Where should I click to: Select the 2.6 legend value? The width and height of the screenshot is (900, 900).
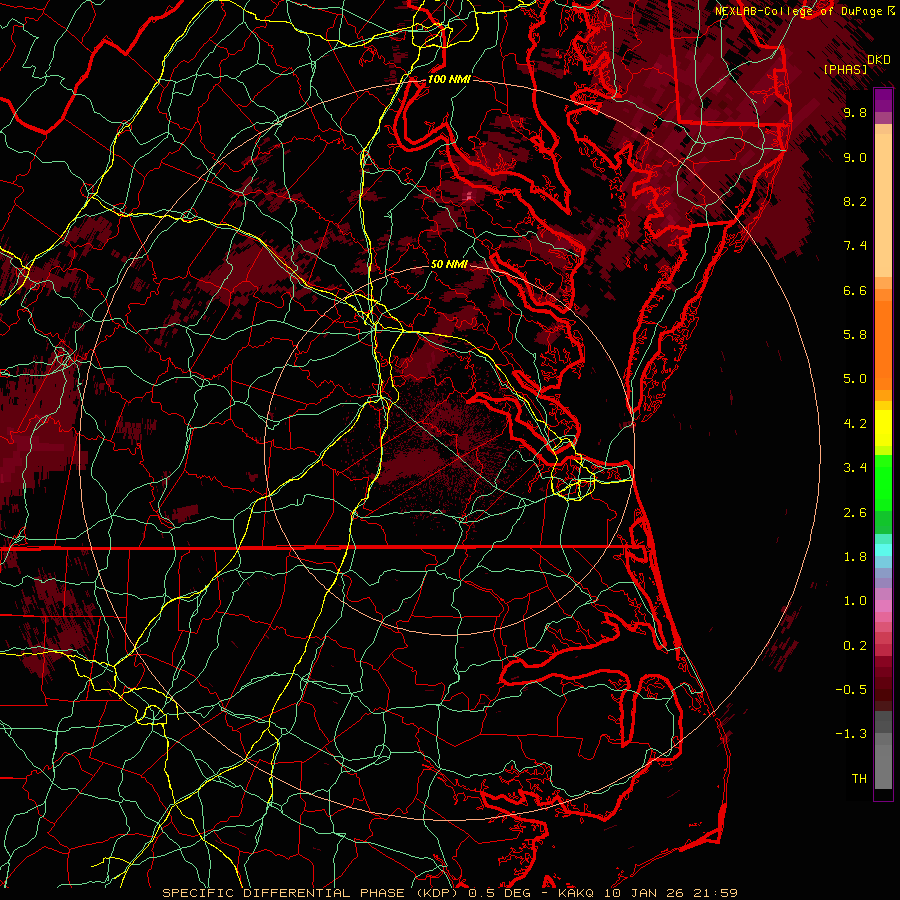855,513
